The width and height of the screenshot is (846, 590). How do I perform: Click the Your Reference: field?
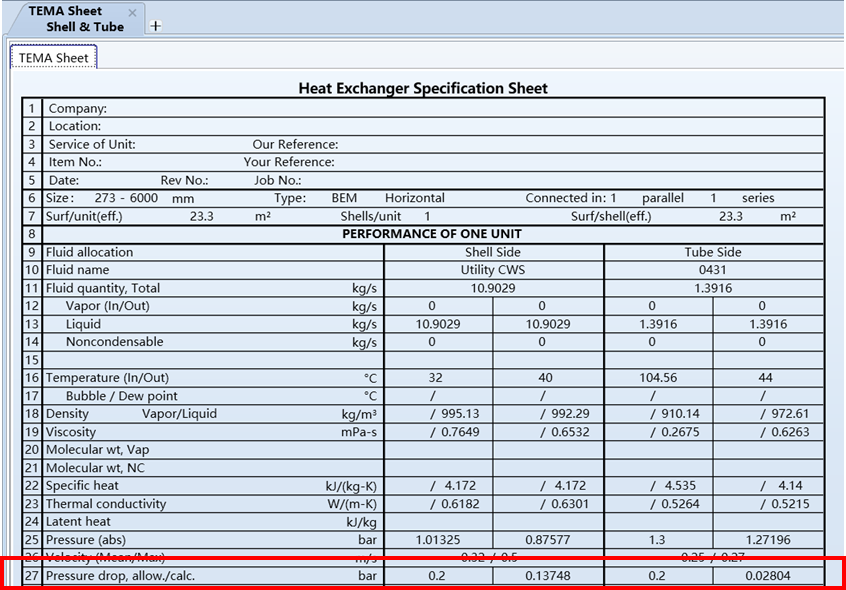click(289, 162)
